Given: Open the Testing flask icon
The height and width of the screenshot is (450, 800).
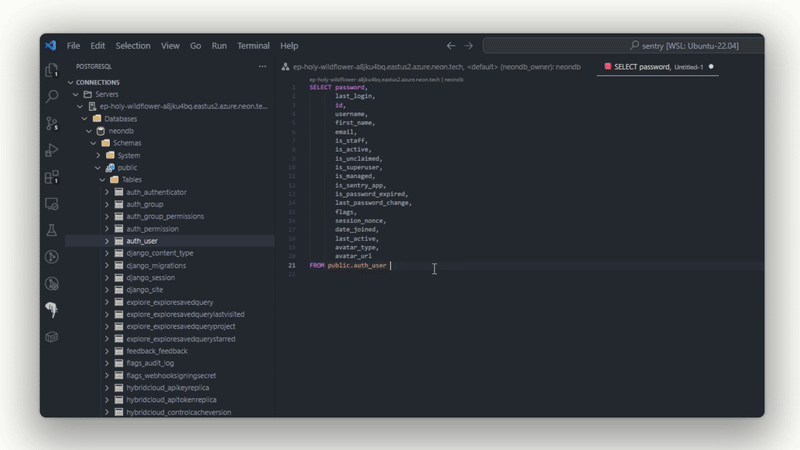Looking at the screenshot, I should click(52, 230).
